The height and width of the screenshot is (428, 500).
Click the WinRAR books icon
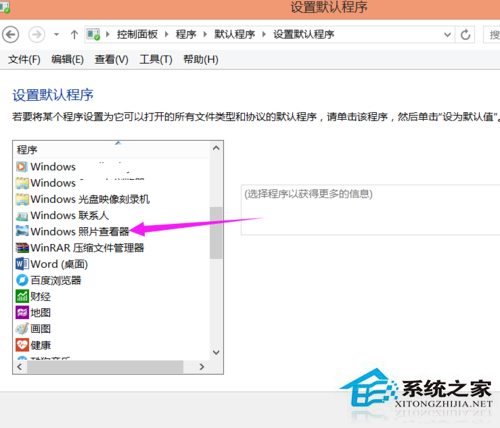pyautogui.click(x=22, y=248)
